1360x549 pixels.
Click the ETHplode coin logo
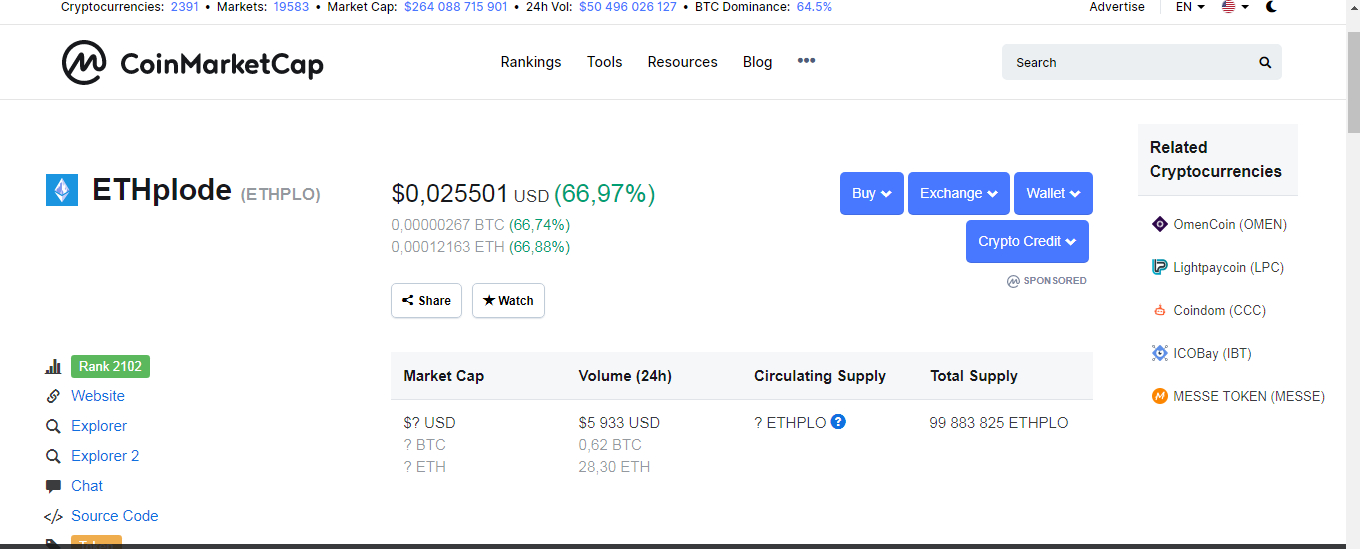click(x=62, y=190)
